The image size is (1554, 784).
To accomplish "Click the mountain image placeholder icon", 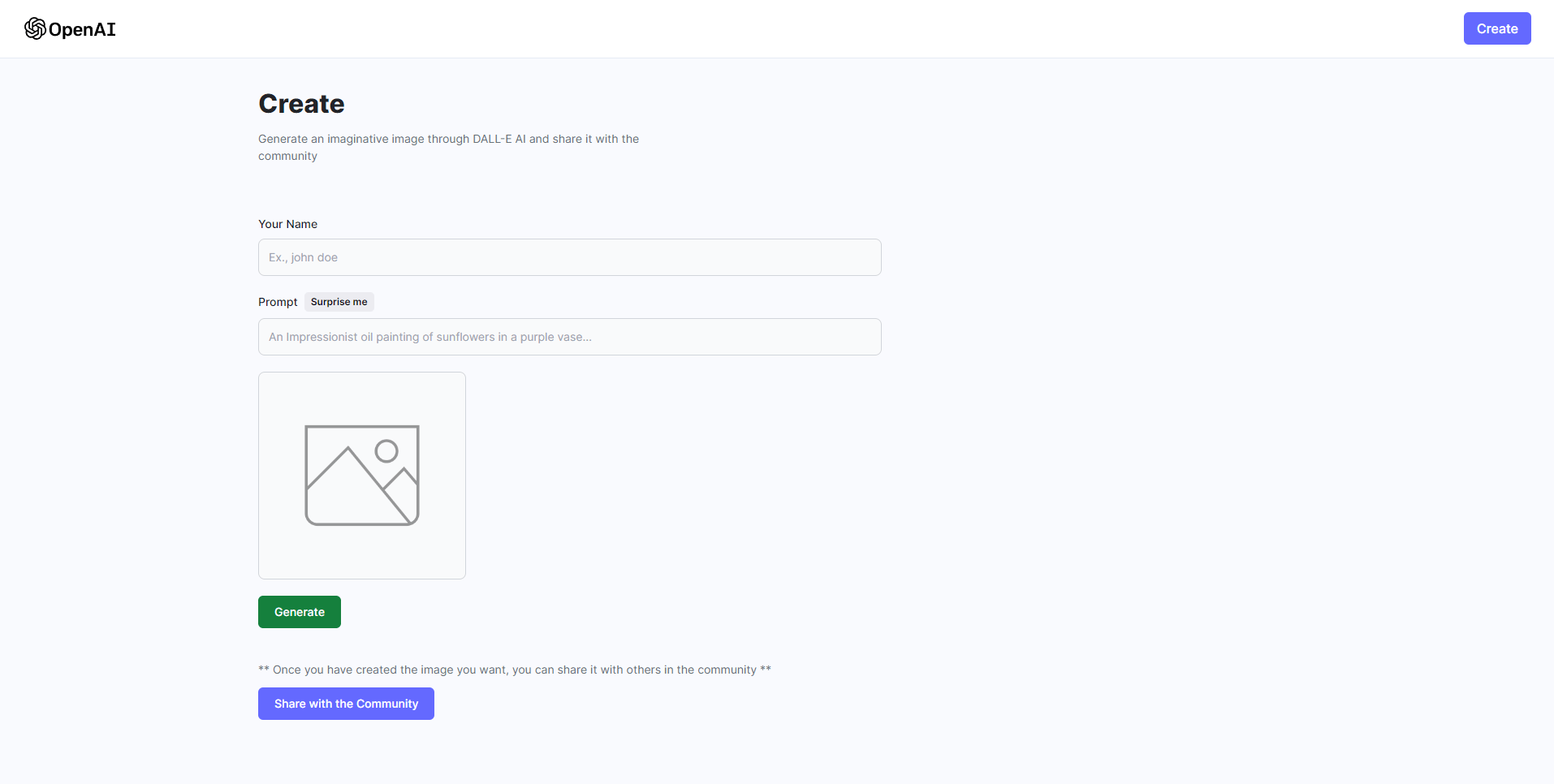I will [361, 476].
